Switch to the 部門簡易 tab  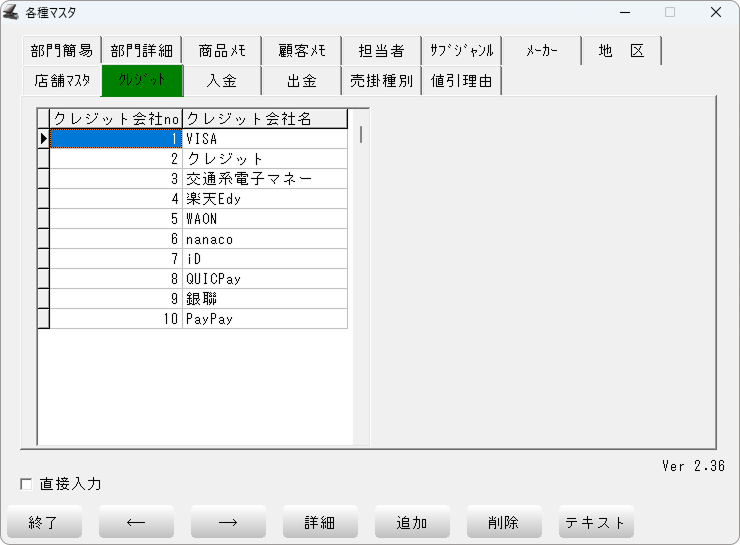62,51
